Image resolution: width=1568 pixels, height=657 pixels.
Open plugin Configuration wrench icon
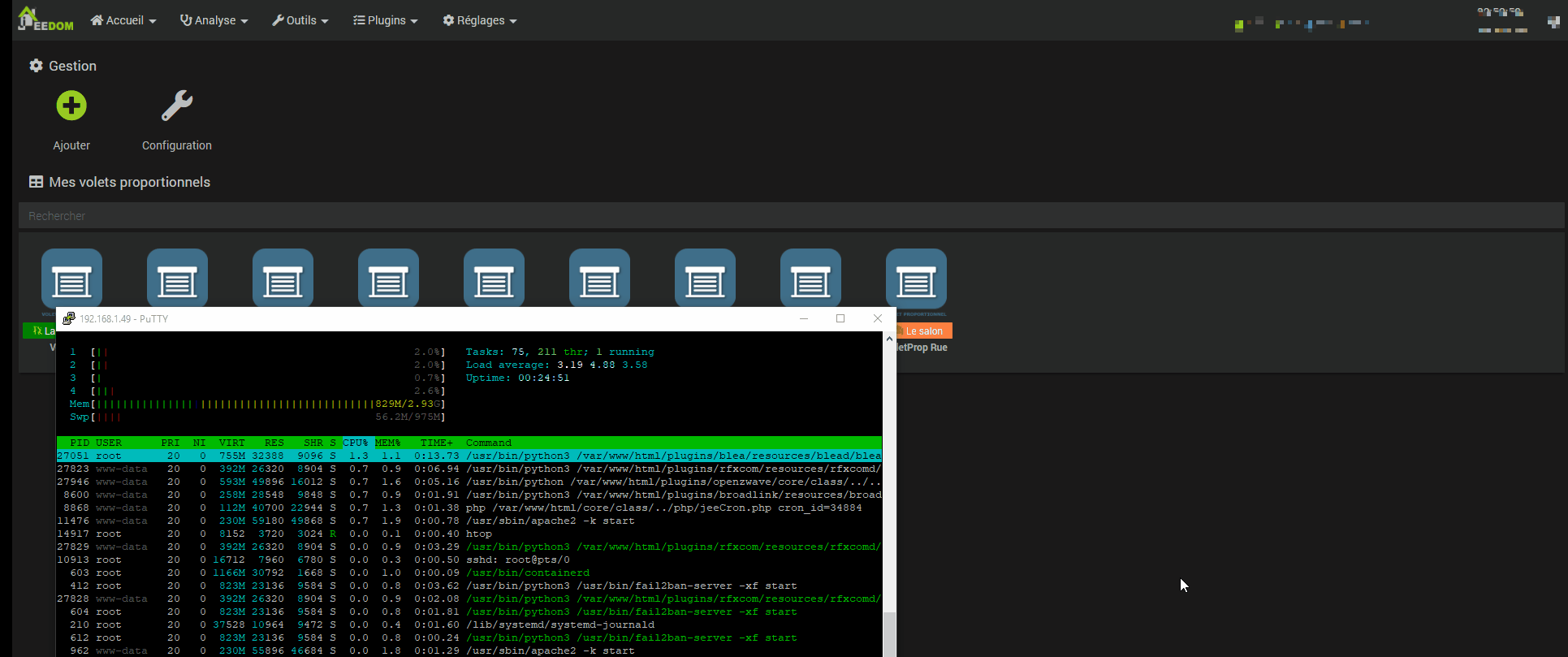(177, 106)
